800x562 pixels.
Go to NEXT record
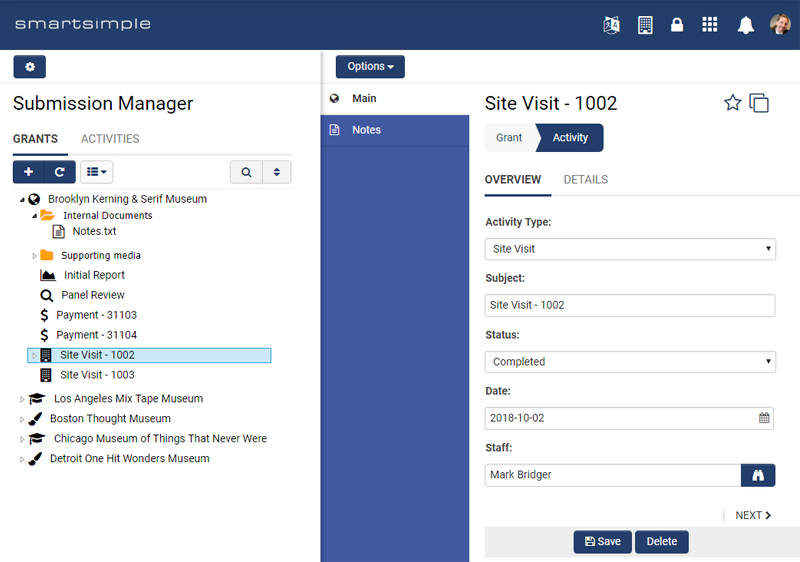(753, 515)
